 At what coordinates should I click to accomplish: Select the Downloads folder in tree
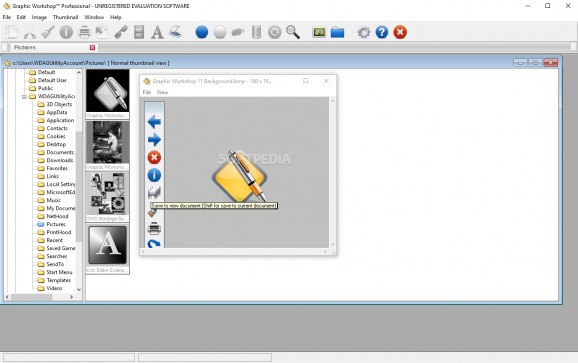click(x=55, y=160)
